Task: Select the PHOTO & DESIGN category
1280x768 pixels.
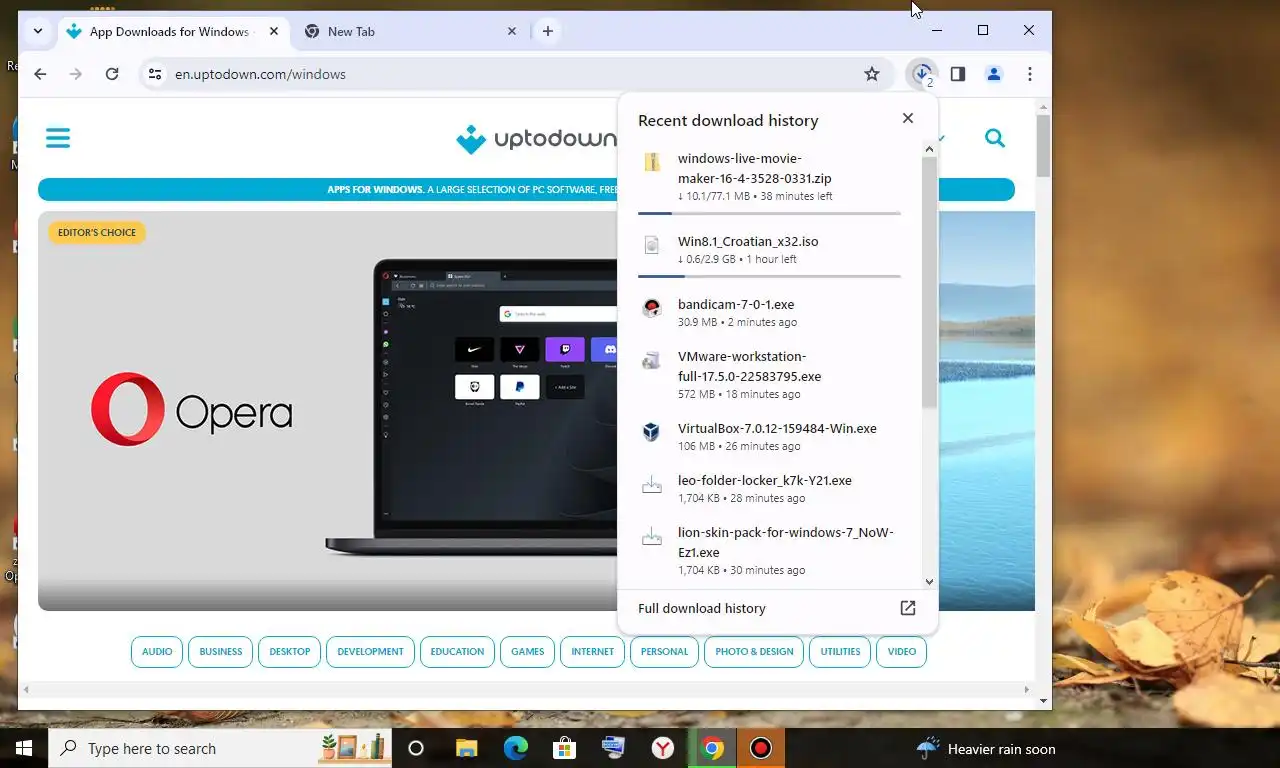Action: [754, 651]
